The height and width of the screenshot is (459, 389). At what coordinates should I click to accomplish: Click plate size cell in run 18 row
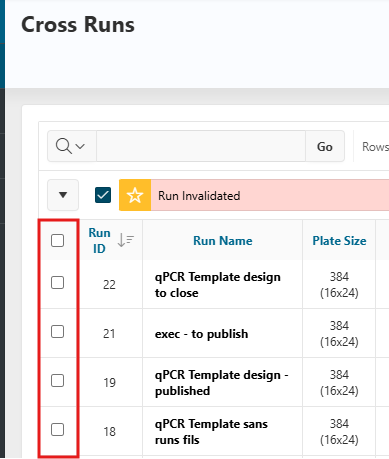click(x=339, y=432)
